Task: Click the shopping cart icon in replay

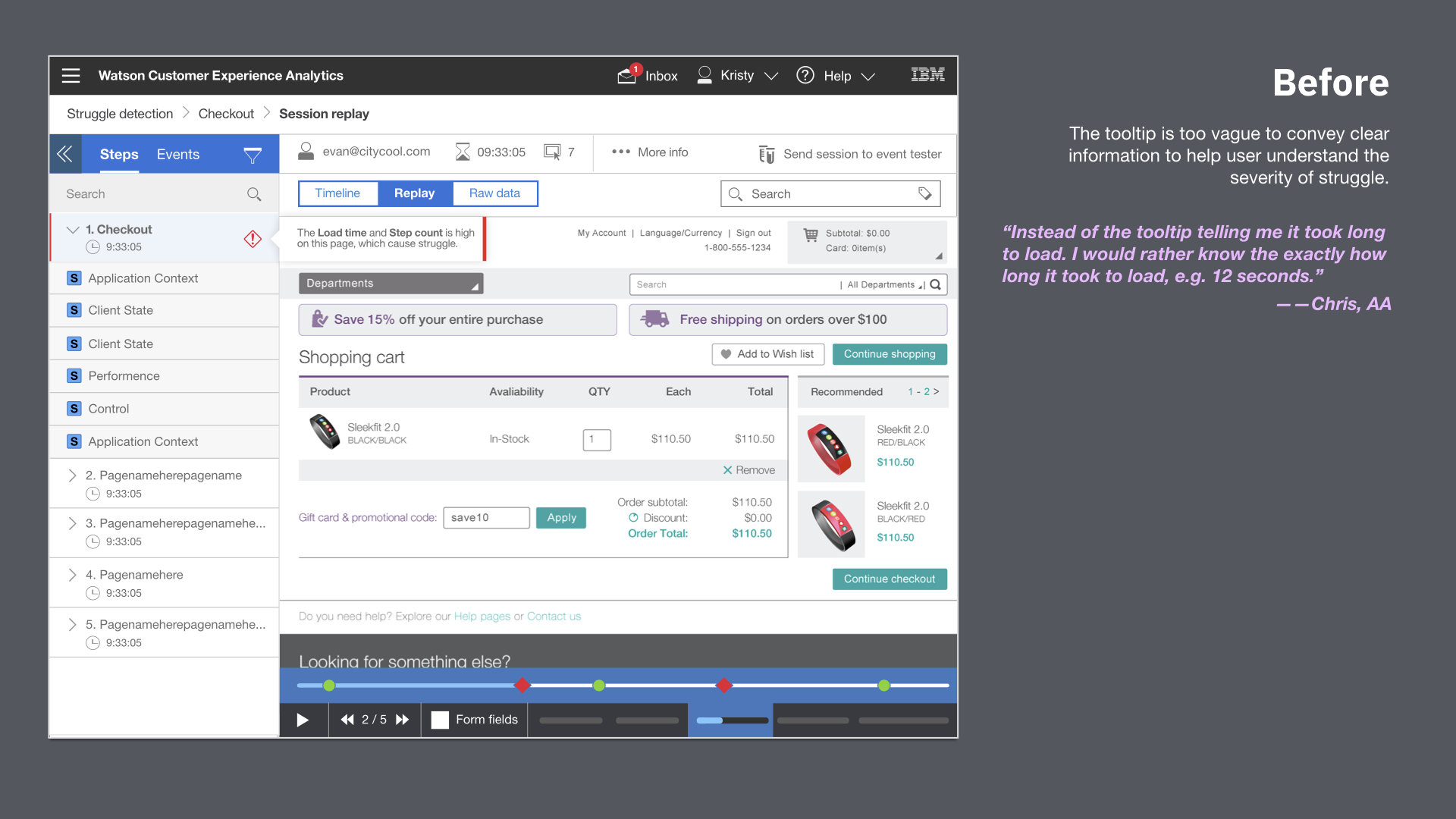Action: click(811, 235)
